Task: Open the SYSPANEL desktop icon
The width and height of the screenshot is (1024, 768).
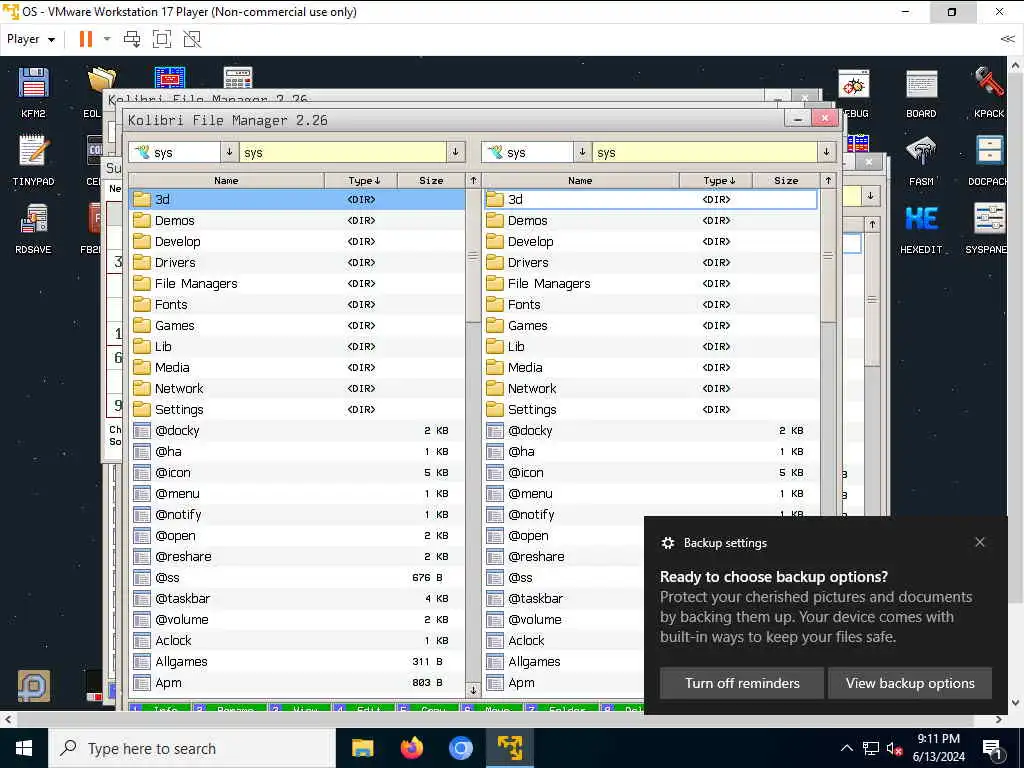Action: 989,228
